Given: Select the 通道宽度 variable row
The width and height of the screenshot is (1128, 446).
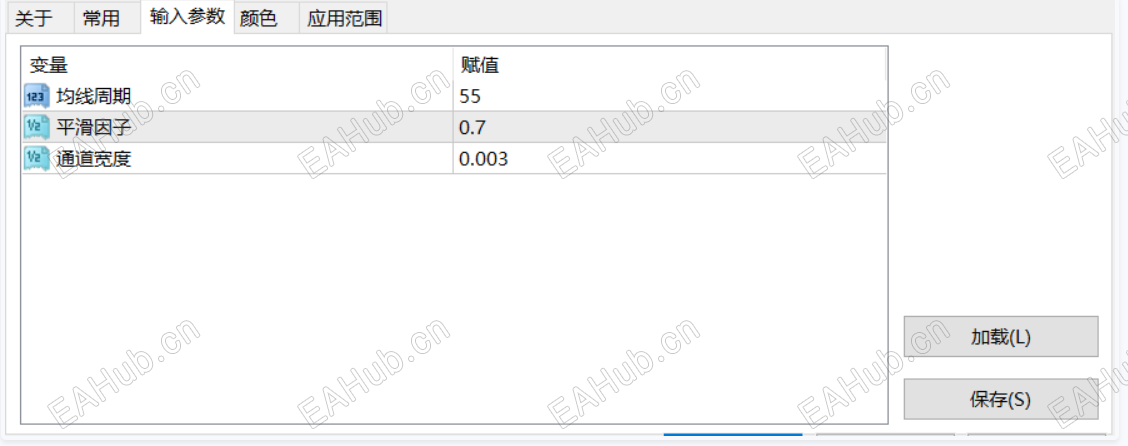Looking at the screenshot, I should click(454, 158).
